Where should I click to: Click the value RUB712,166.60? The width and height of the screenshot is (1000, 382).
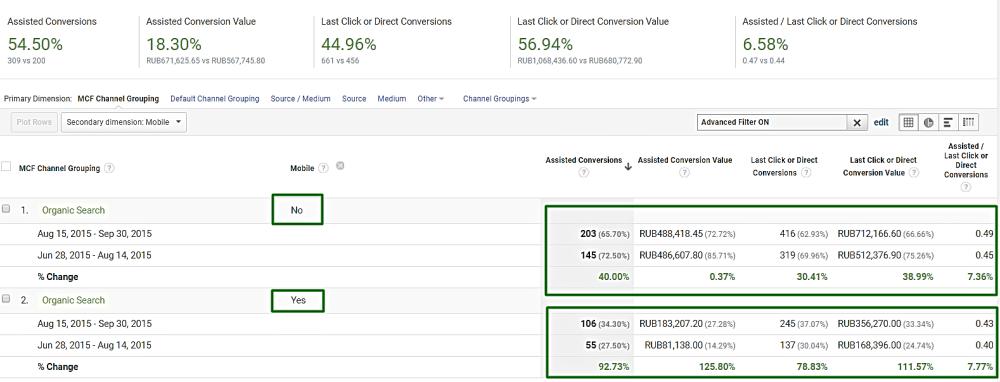[x=869, y=234]
